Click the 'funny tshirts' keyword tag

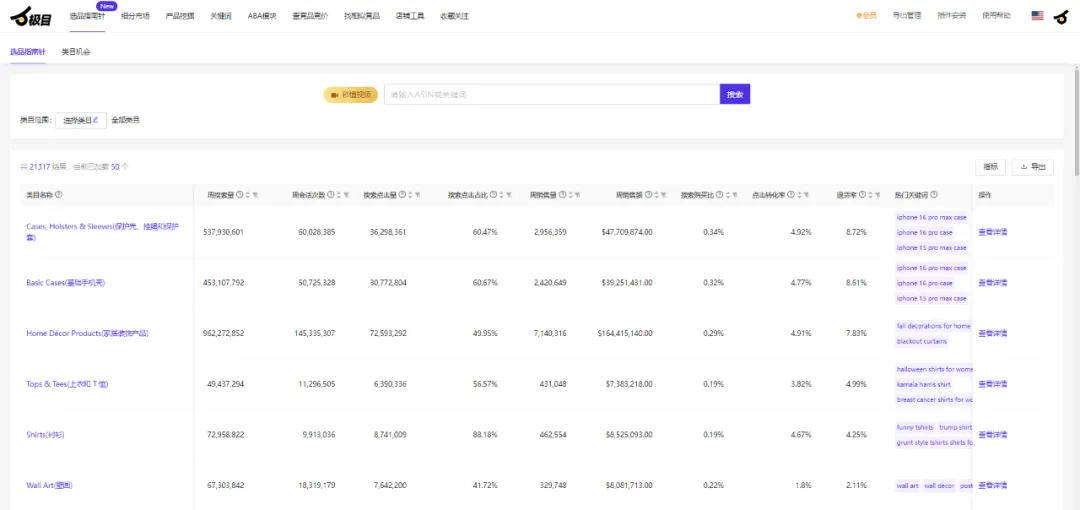915,427
